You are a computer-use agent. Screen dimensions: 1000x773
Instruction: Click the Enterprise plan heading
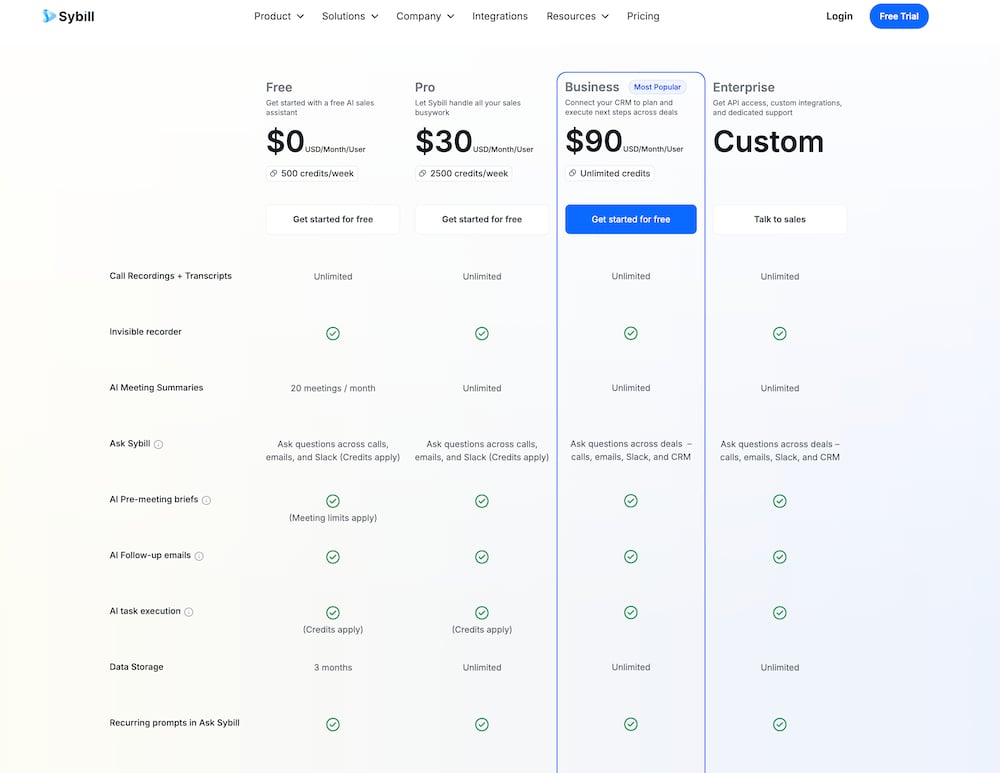pos(744,87)
